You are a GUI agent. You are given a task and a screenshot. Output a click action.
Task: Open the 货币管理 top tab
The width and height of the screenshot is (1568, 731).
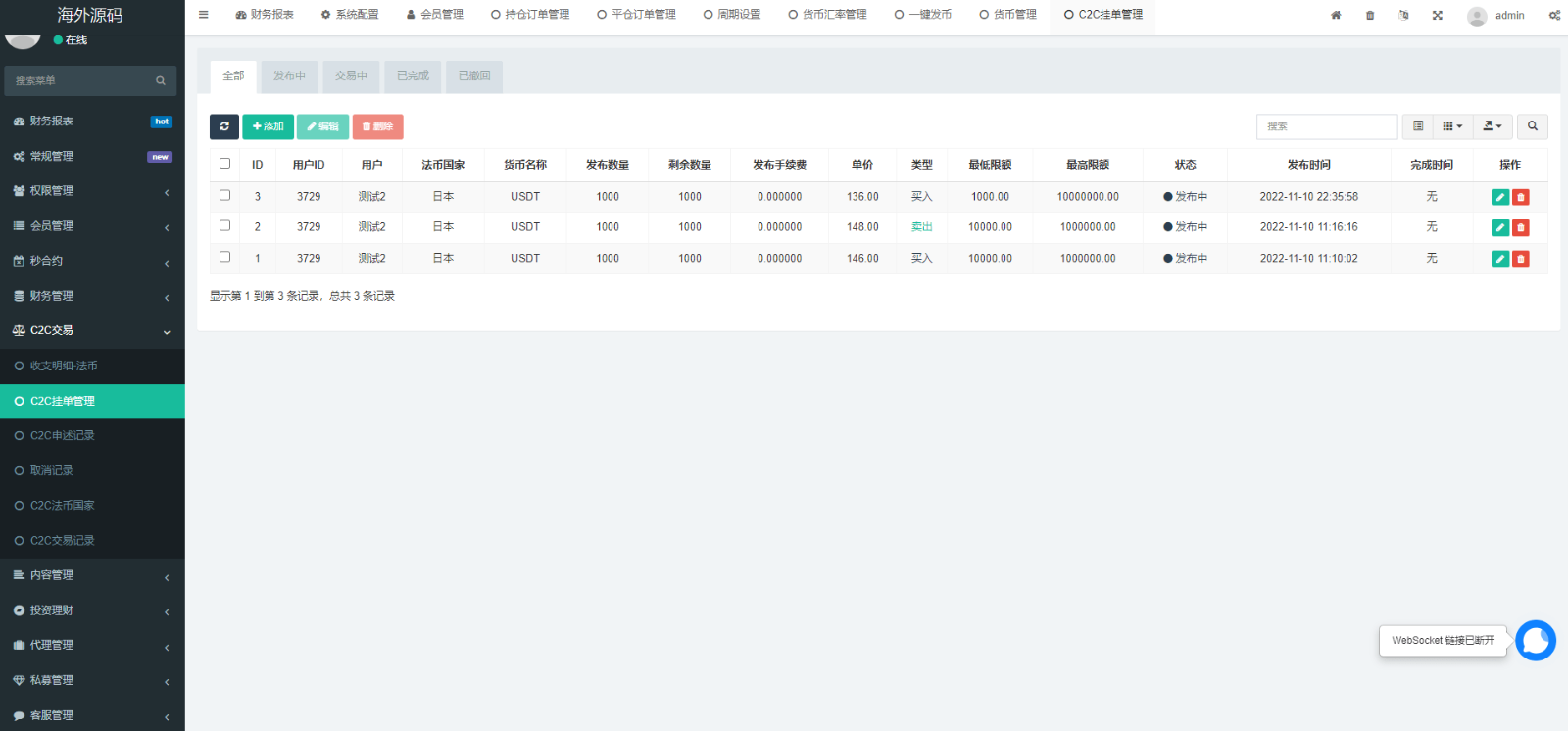tap(1008, 15)
